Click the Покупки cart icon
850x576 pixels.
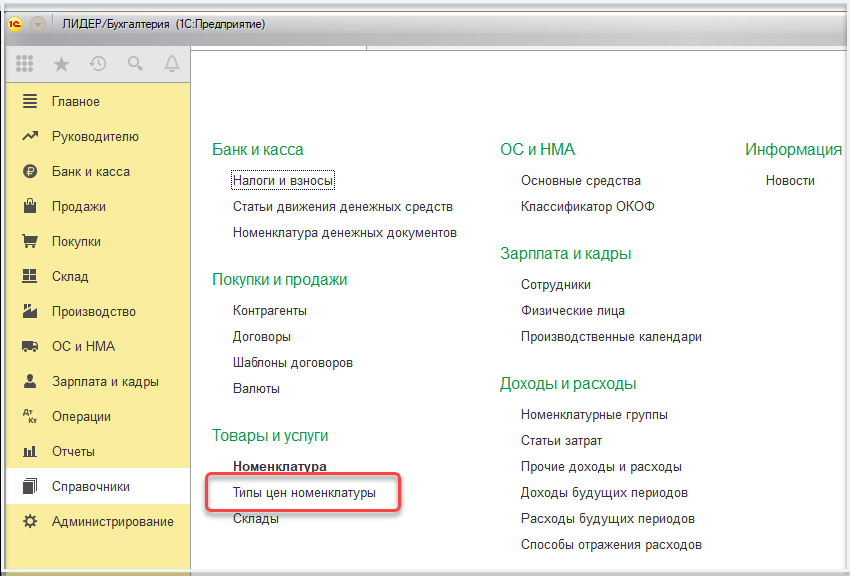(x=30, y=241)
